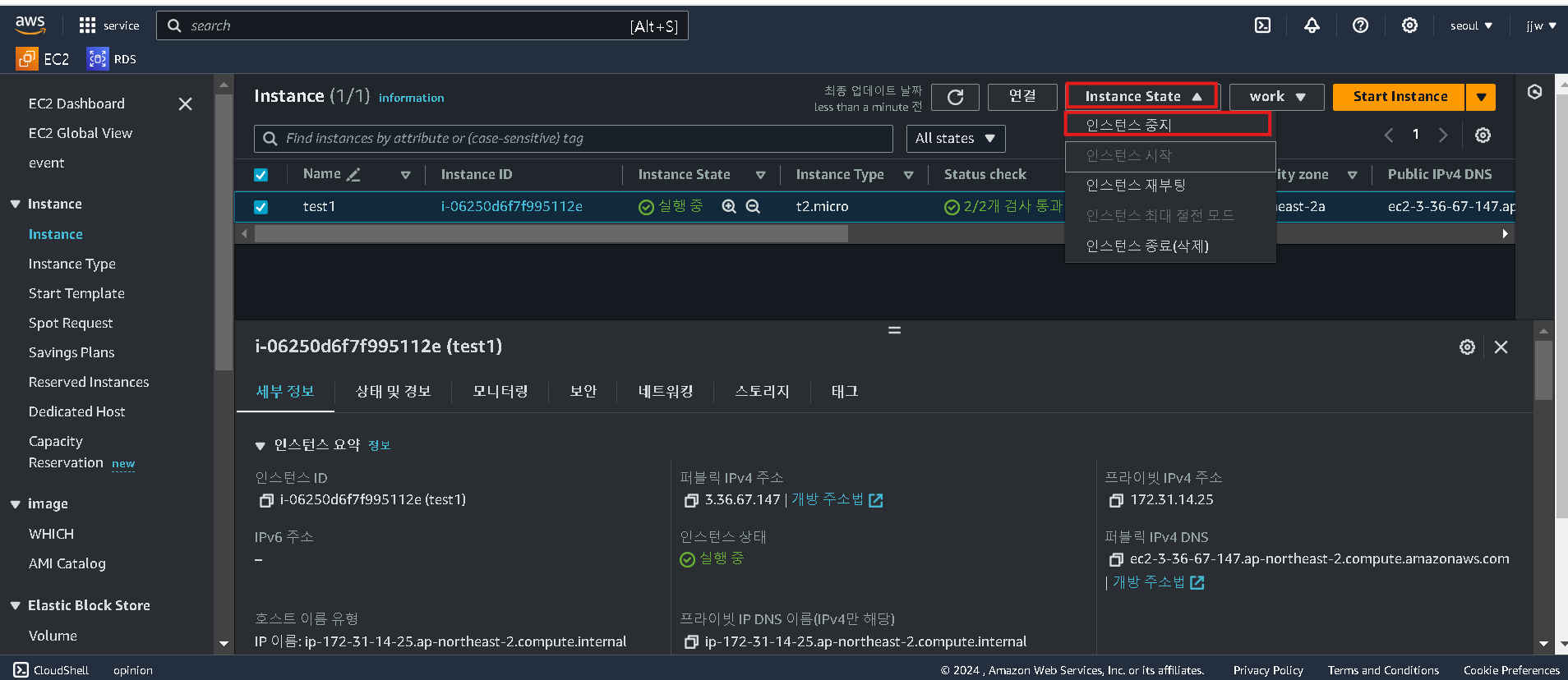1568x680 pixels.
Task: Select 인스턴스 중지 from the menu
Action: [x=1167, y=125]
